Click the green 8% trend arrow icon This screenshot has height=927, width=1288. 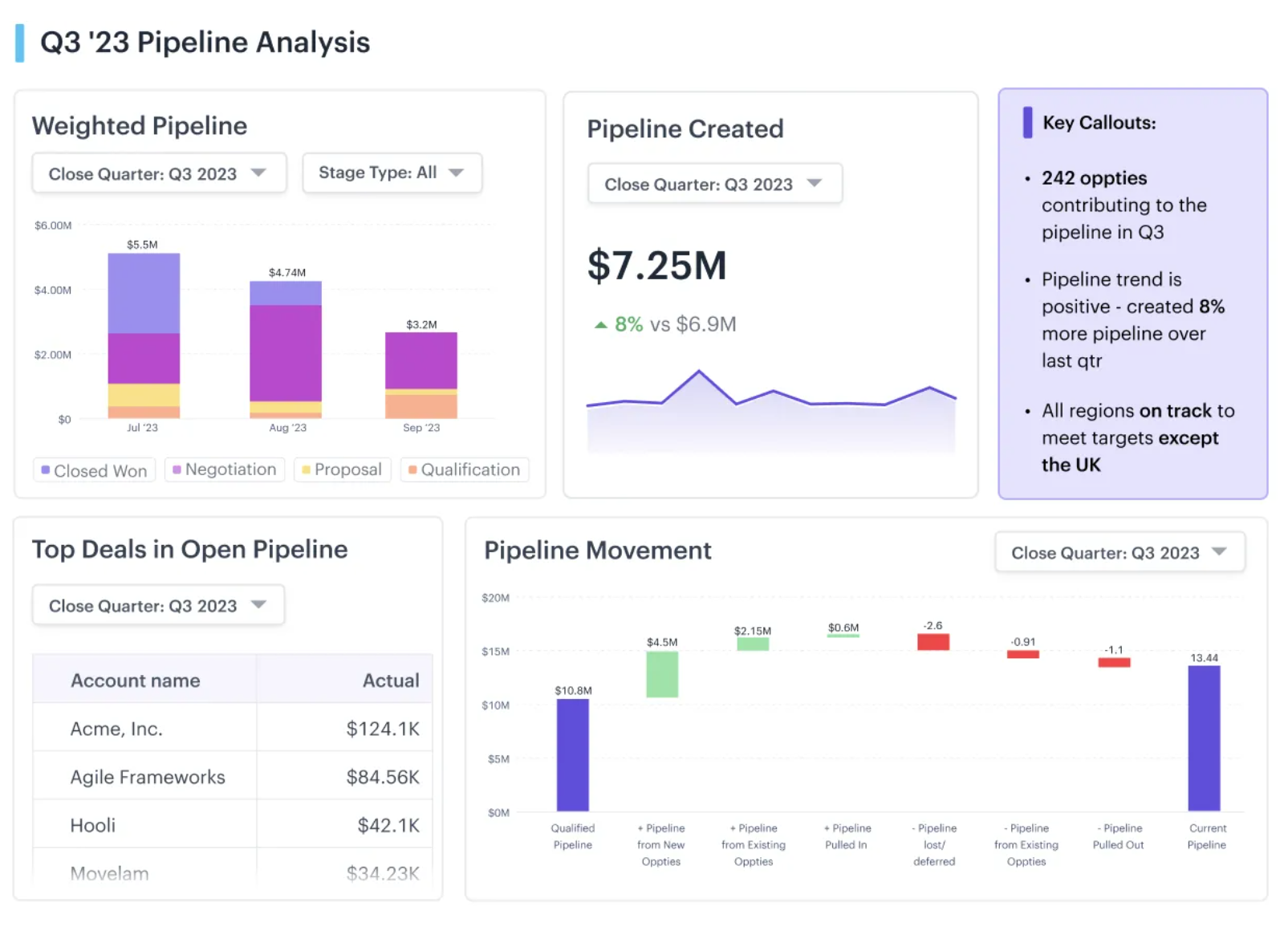click(x=599, y=324)
